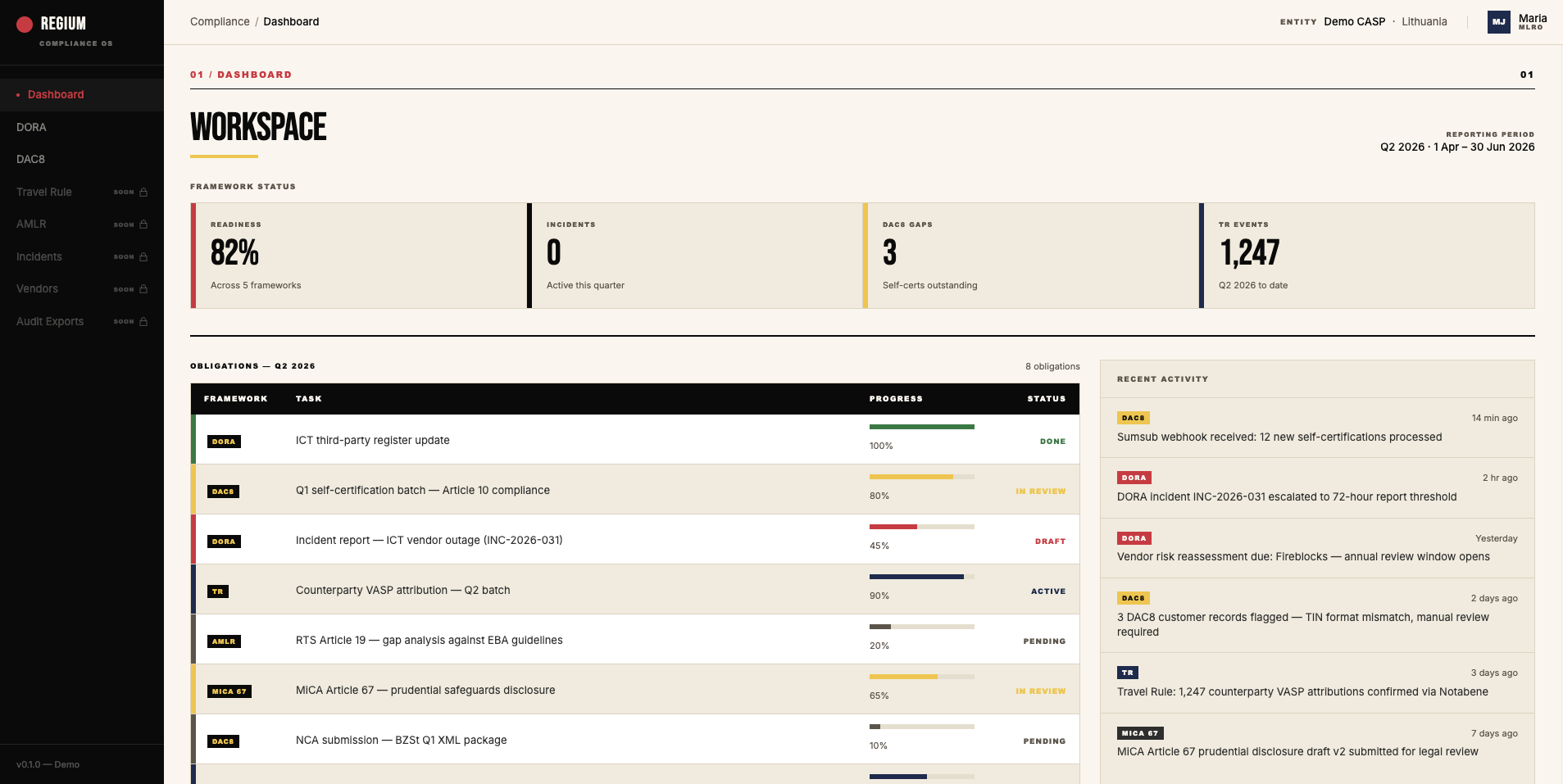Click TR tag on Notabene activity

pyautogui.click(x=1128, y=673)
